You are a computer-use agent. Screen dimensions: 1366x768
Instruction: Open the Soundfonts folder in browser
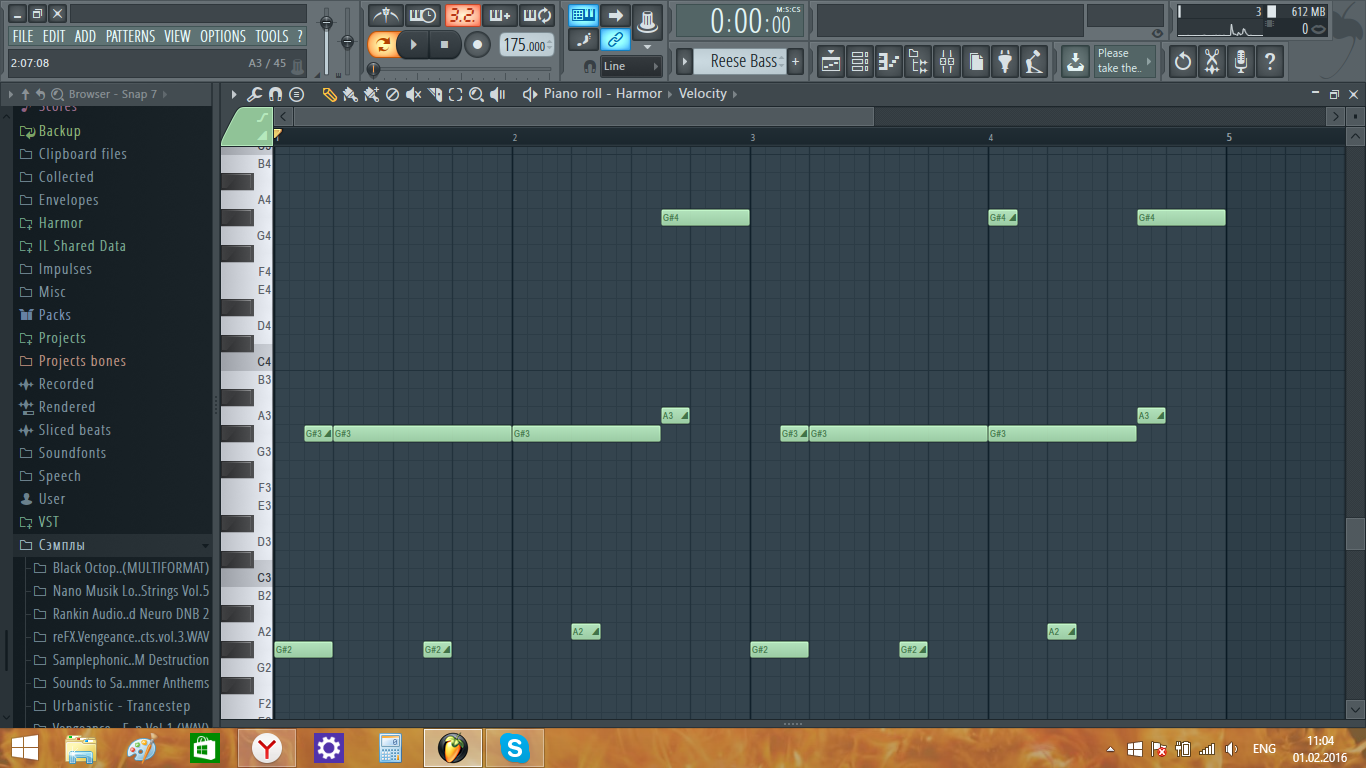point(72,453)
